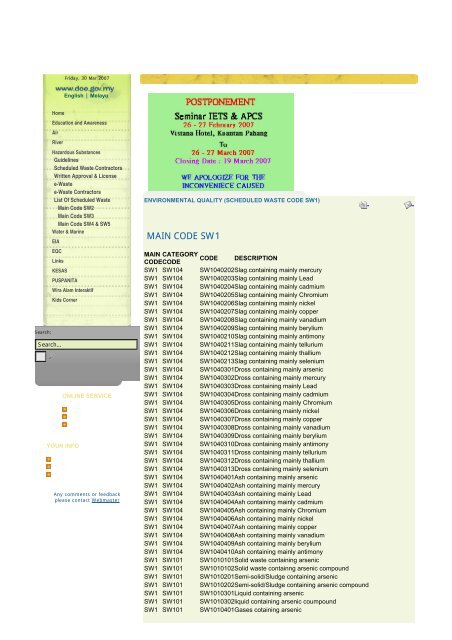Switch language to English
Image resolution: width=452 pixels, height=640 pixels.
click(73, 96)
